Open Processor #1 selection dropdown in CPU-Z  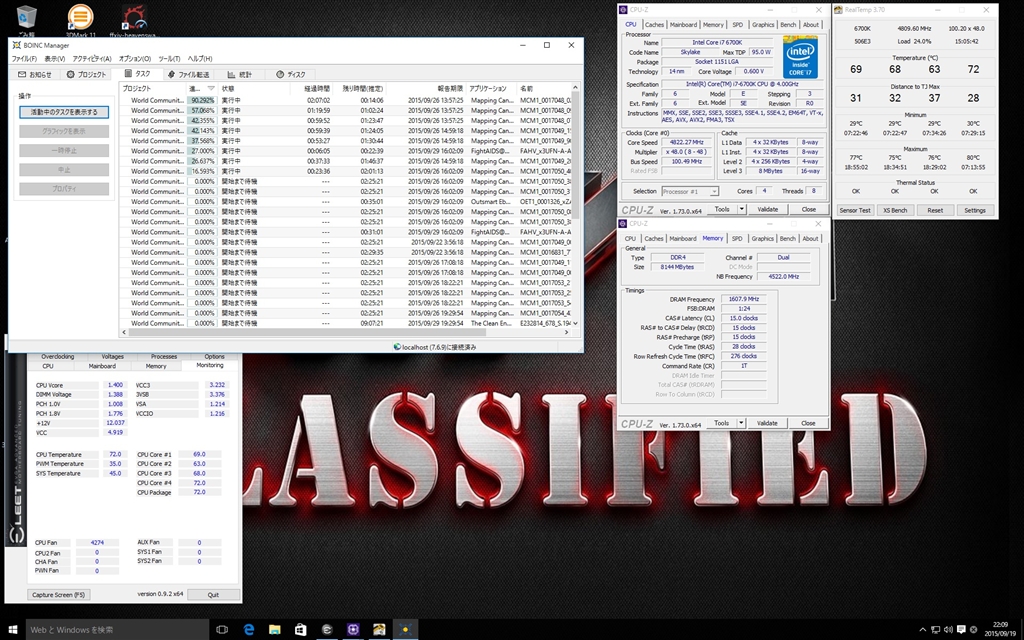[690, 191]
